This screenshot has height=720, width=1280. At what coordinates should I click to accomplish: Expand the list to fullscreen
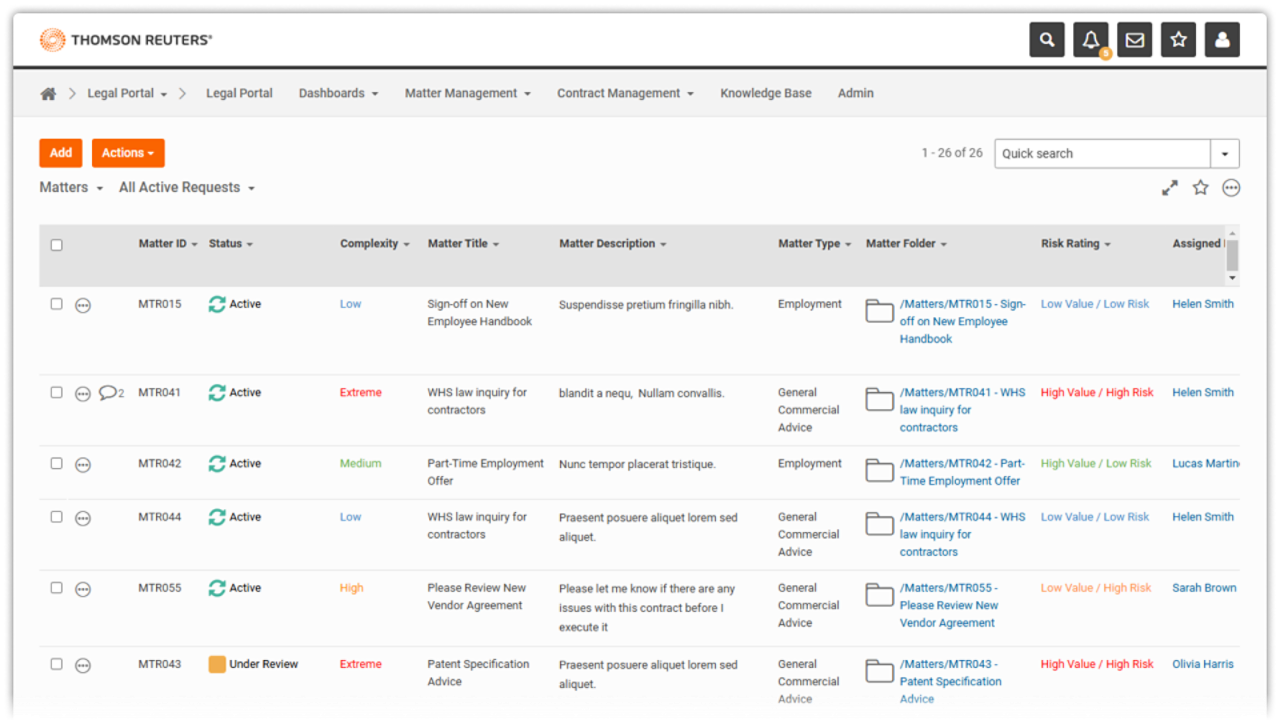pos(1169,188)
